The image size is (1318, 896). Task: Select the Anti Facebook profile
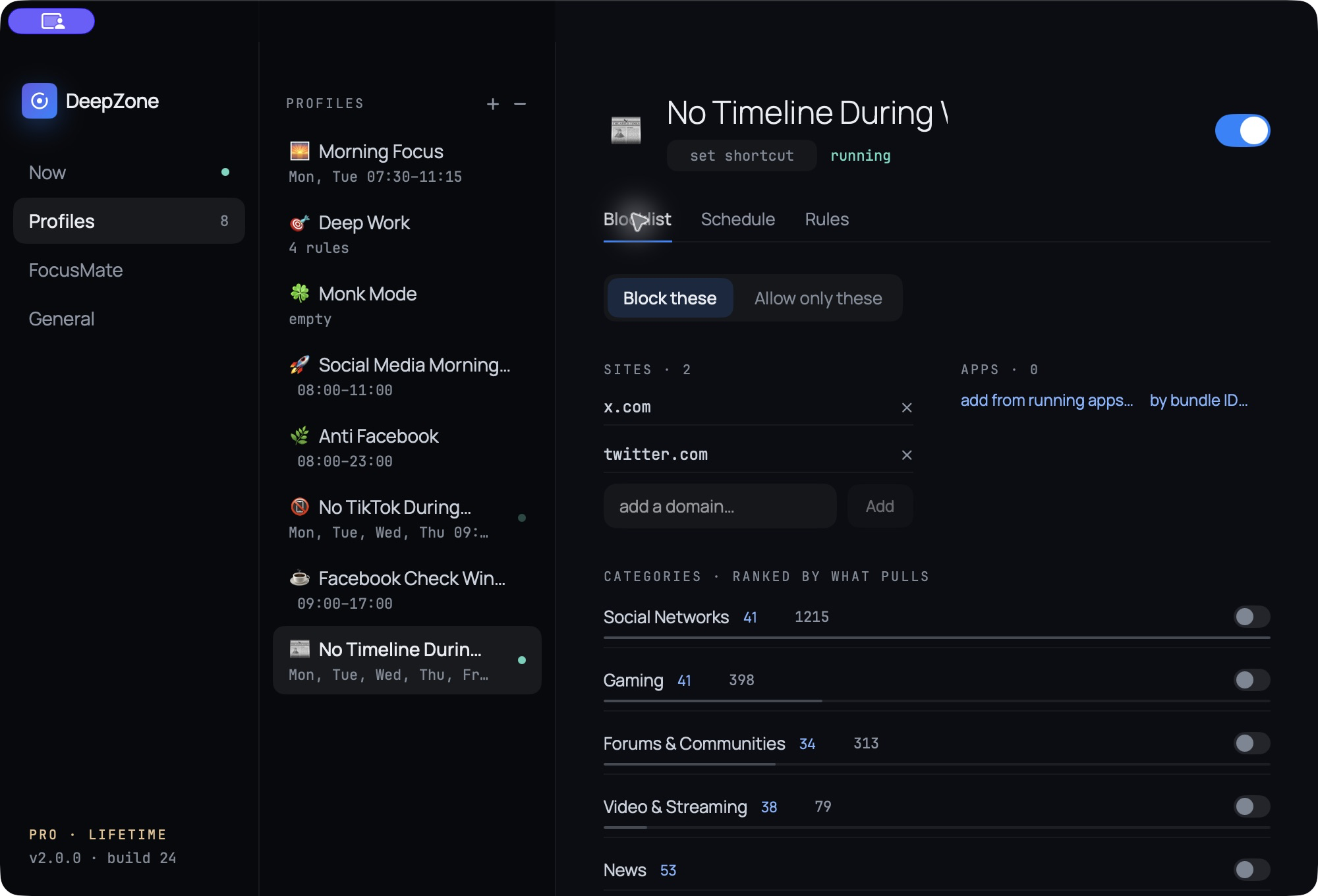407,447
